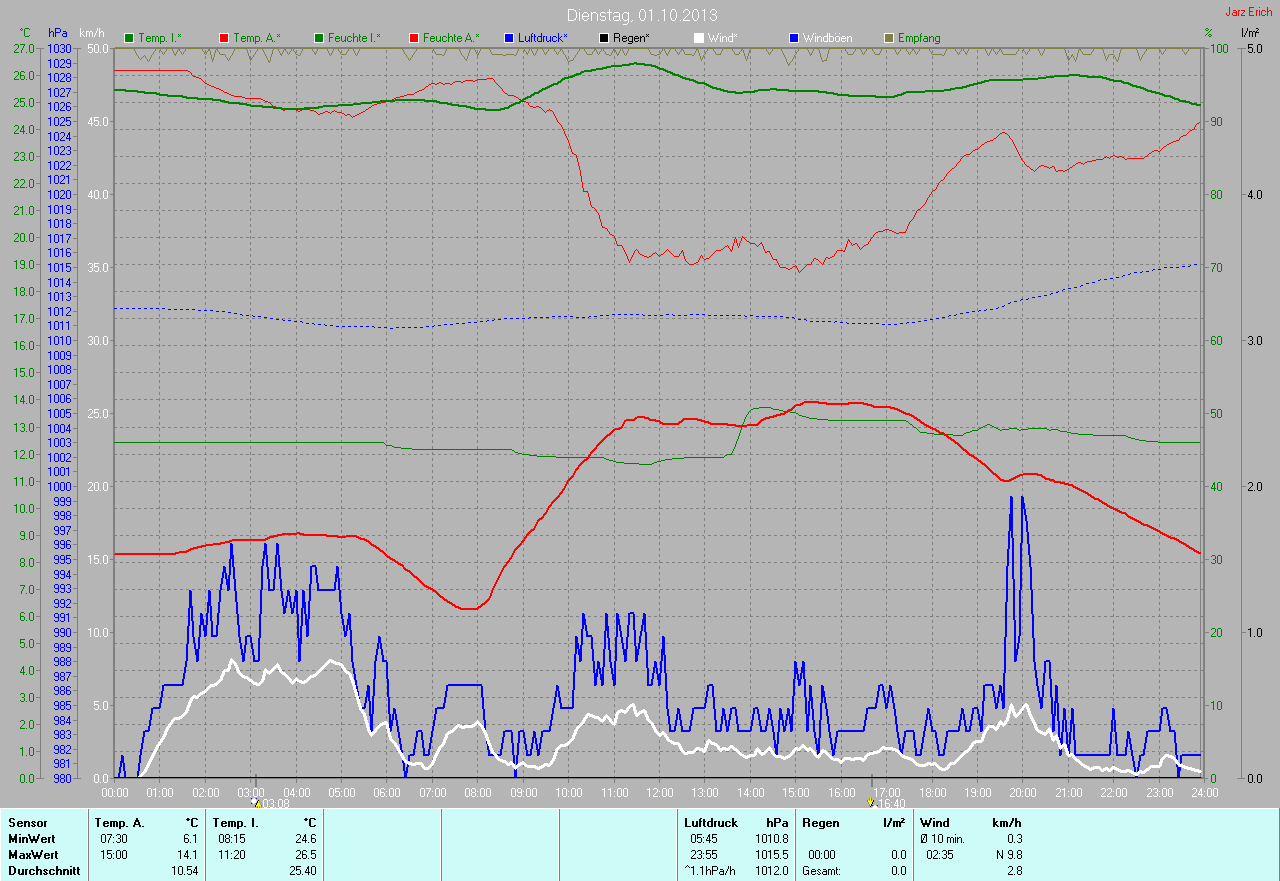Click the blue Windböen legend square

pos(794,38)
